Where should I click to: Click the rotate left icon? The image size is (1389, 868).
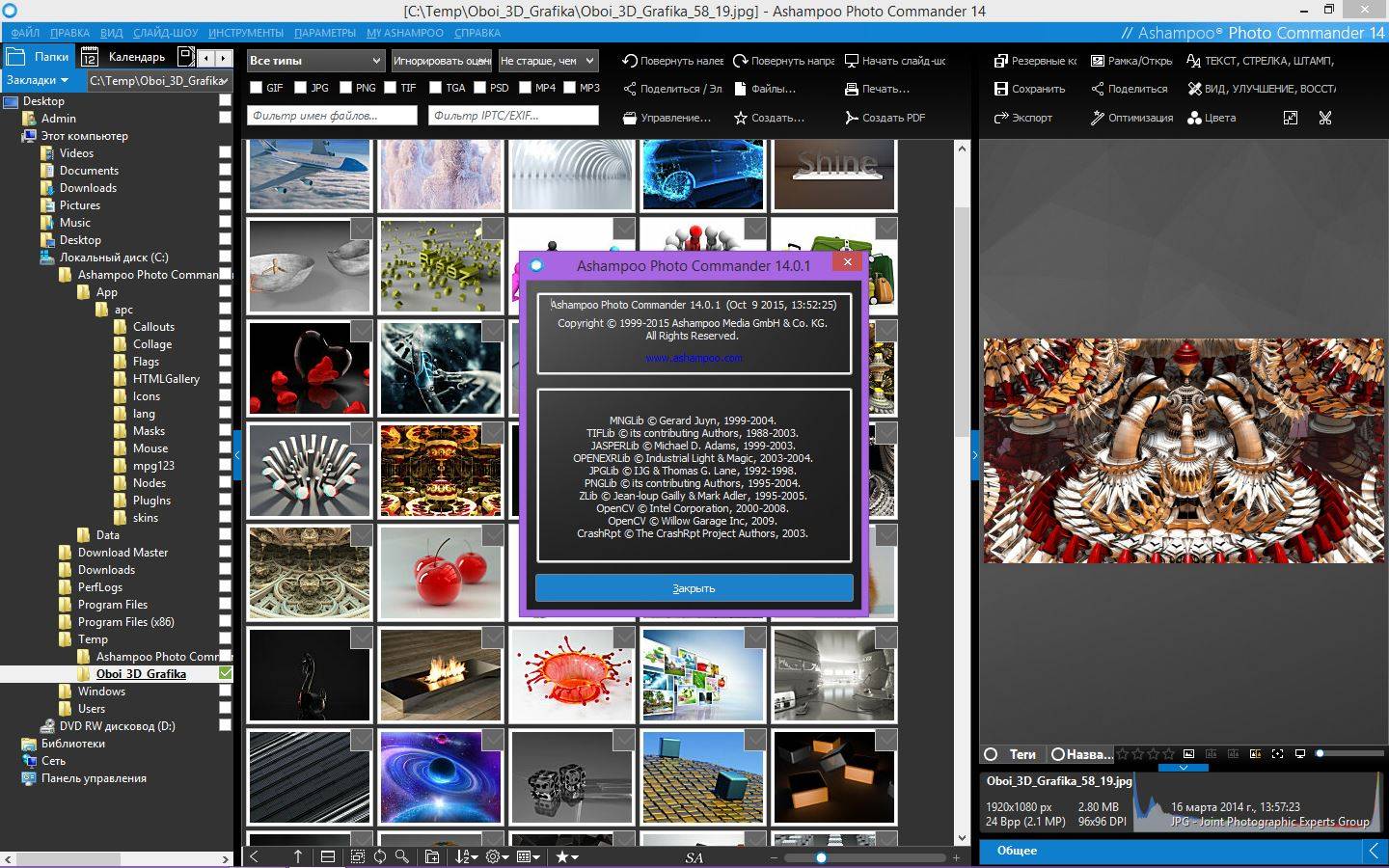(x=629, y=60)
